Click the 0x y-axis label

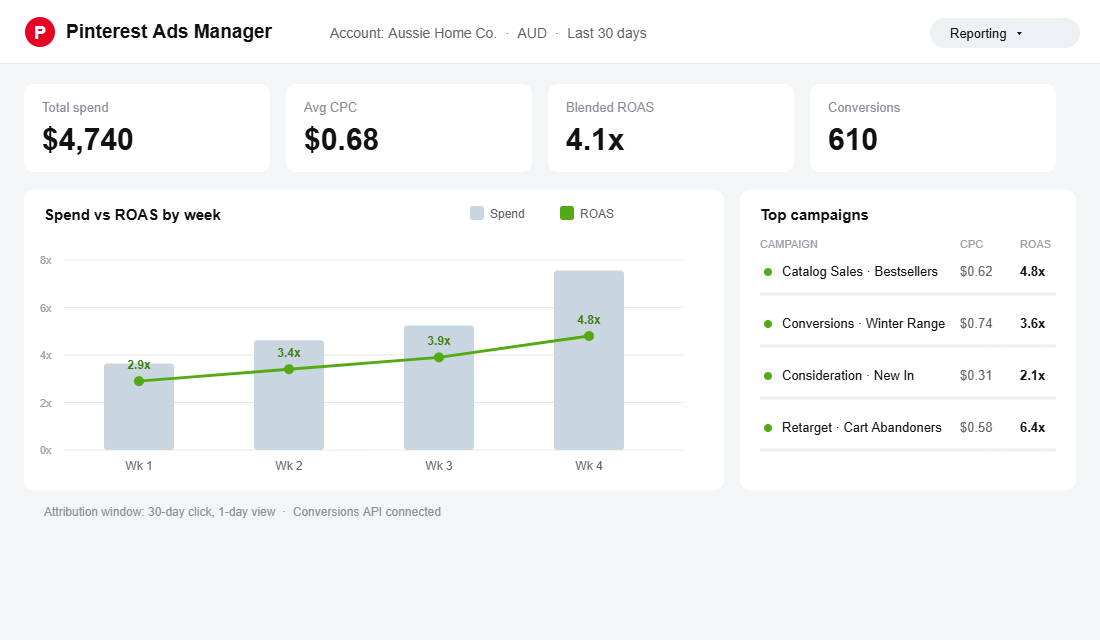click(x=46, y=451)
